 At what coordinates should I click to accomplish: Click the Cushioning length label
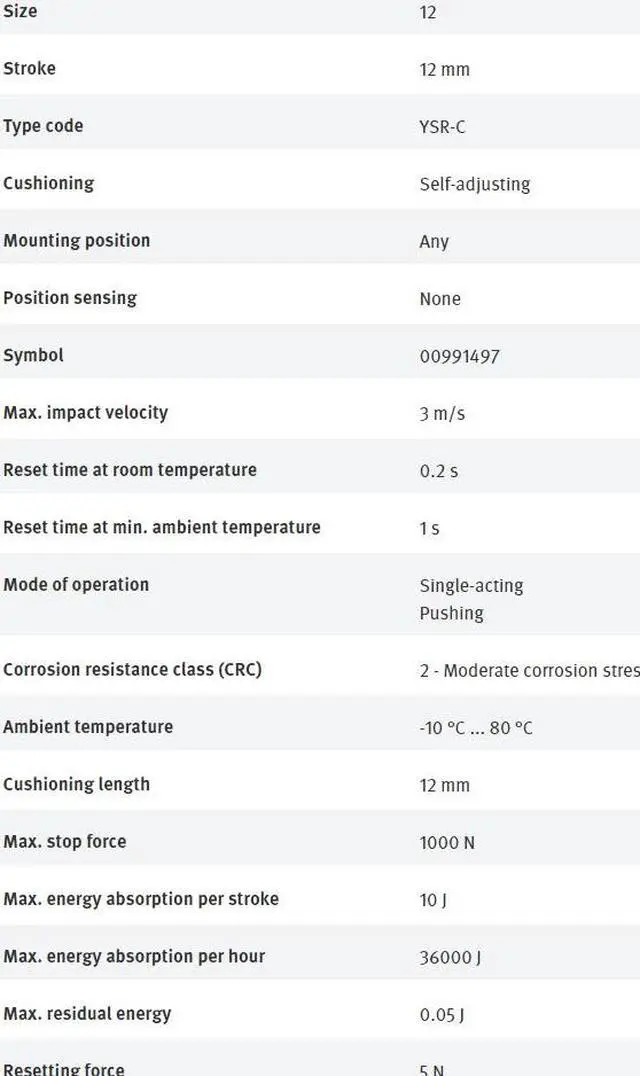[76, 784]
